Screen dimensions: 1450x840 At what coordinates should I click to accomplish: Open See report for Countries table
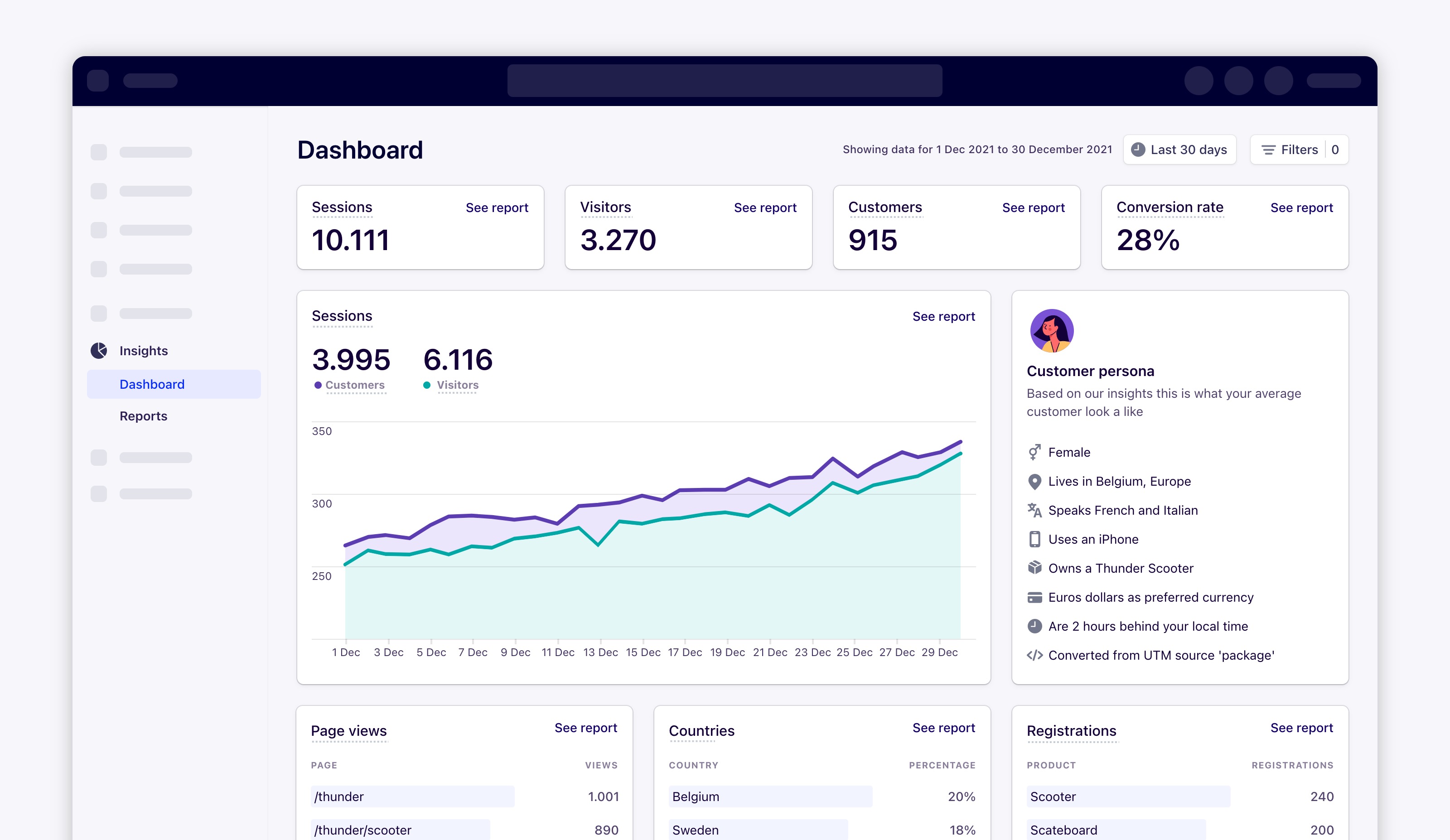[943, 728]
